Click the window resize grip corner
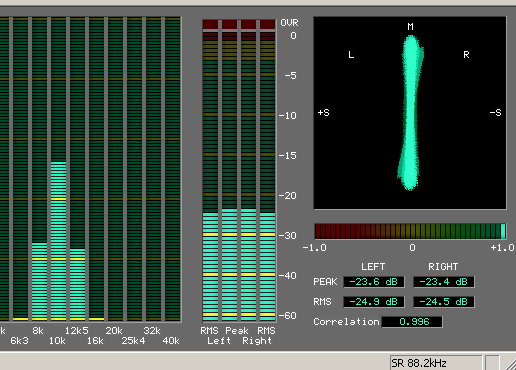This screenshot has height=370, width=516. click(x=509, y=363)
